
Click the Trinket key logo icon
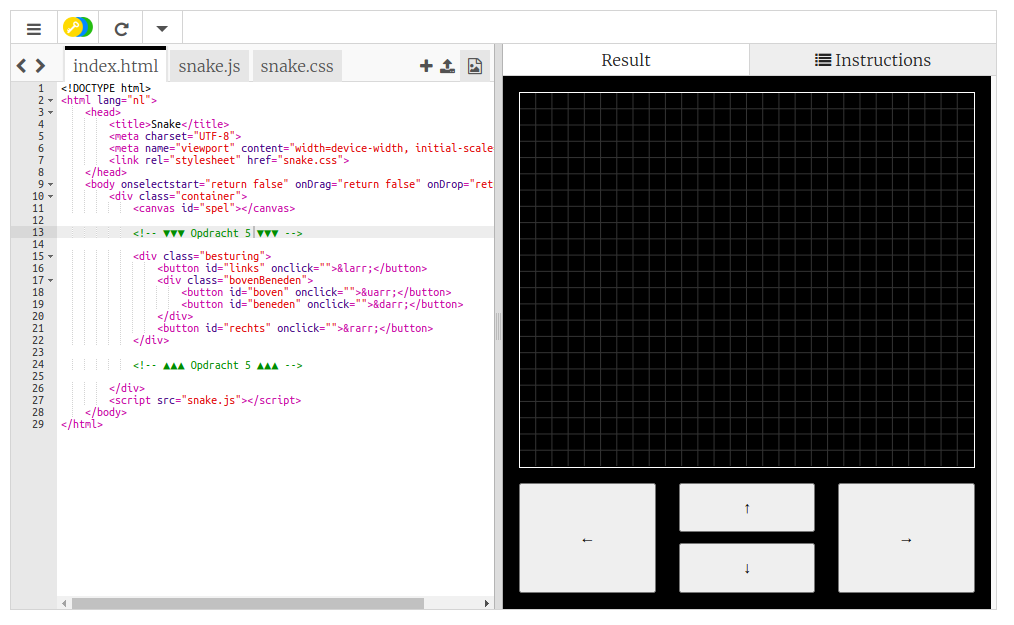click(x=78, y=28)
